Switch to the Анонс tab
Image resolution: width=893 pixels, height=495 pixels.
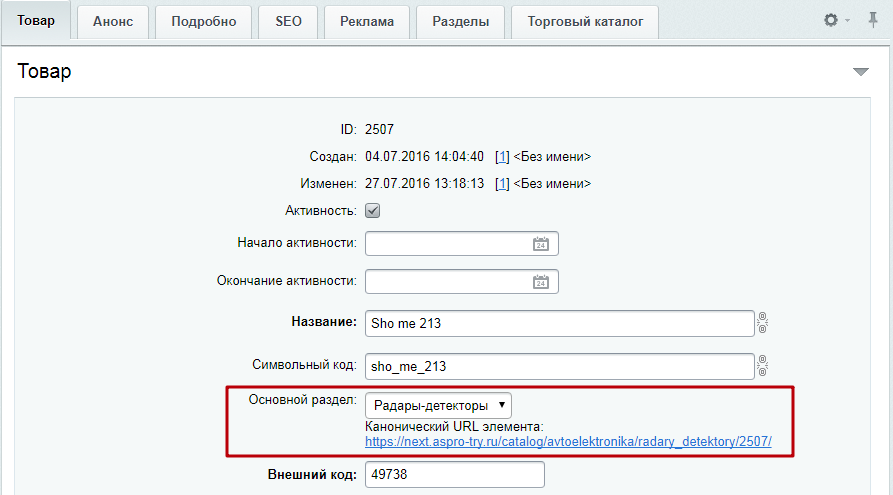point(113,21)
